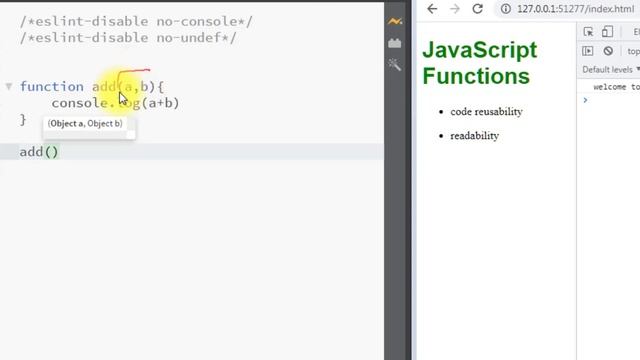Click the add() call line
Viewport: 640px width, 360px height.
pyautogui.click(x=192, y=151)
